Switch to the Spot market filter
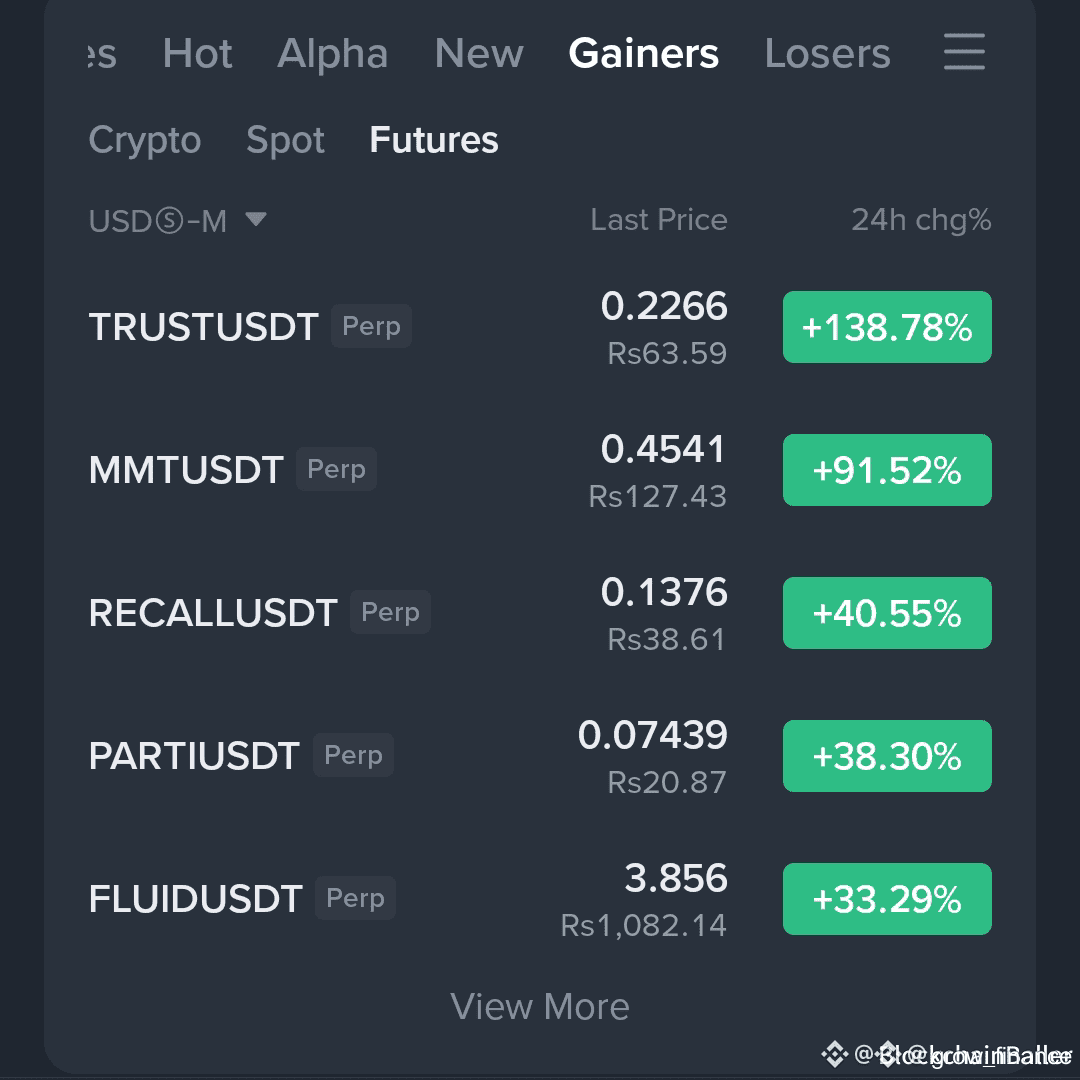The height and width of the screenshot is (1080, 1080). tap(284, 141)
